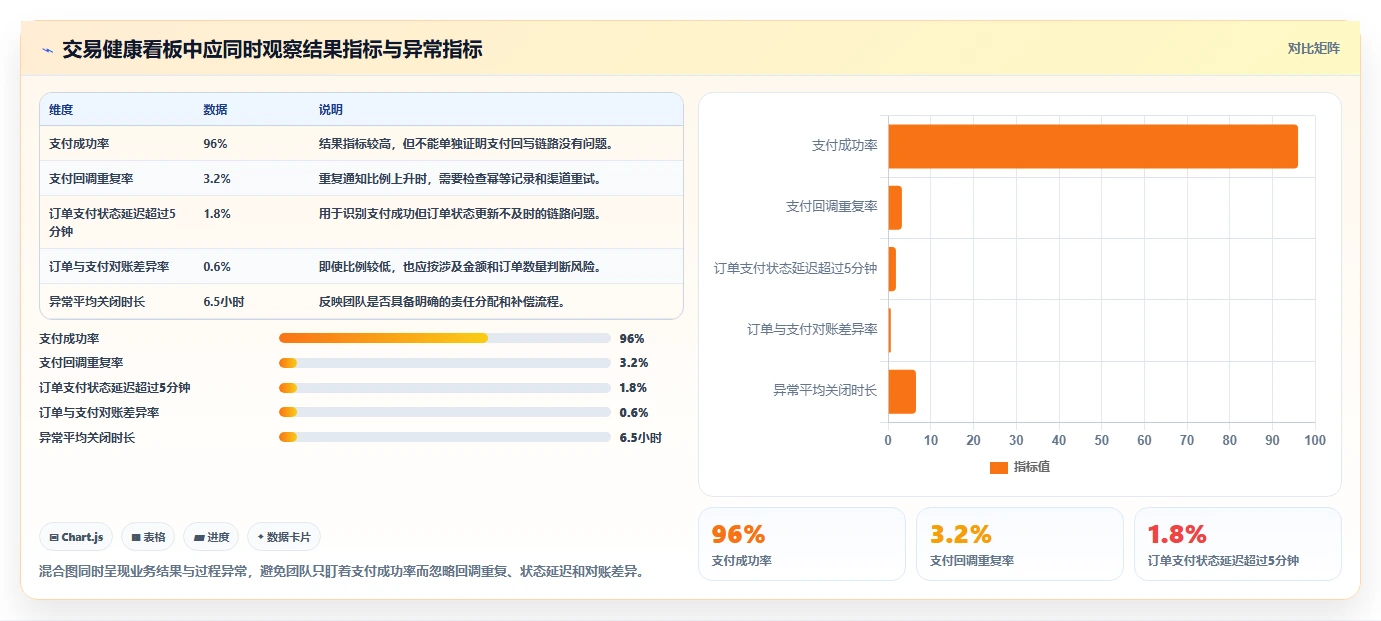
Task: Click the orange 指标值 legend color box
Action: [x=998, y=467]
